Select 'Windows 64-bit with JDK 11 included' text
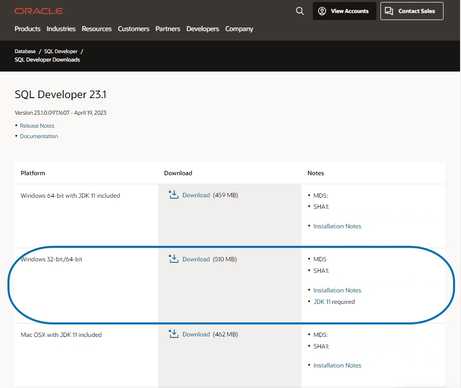The image size is (461, 388). click(x=70, y=196)
